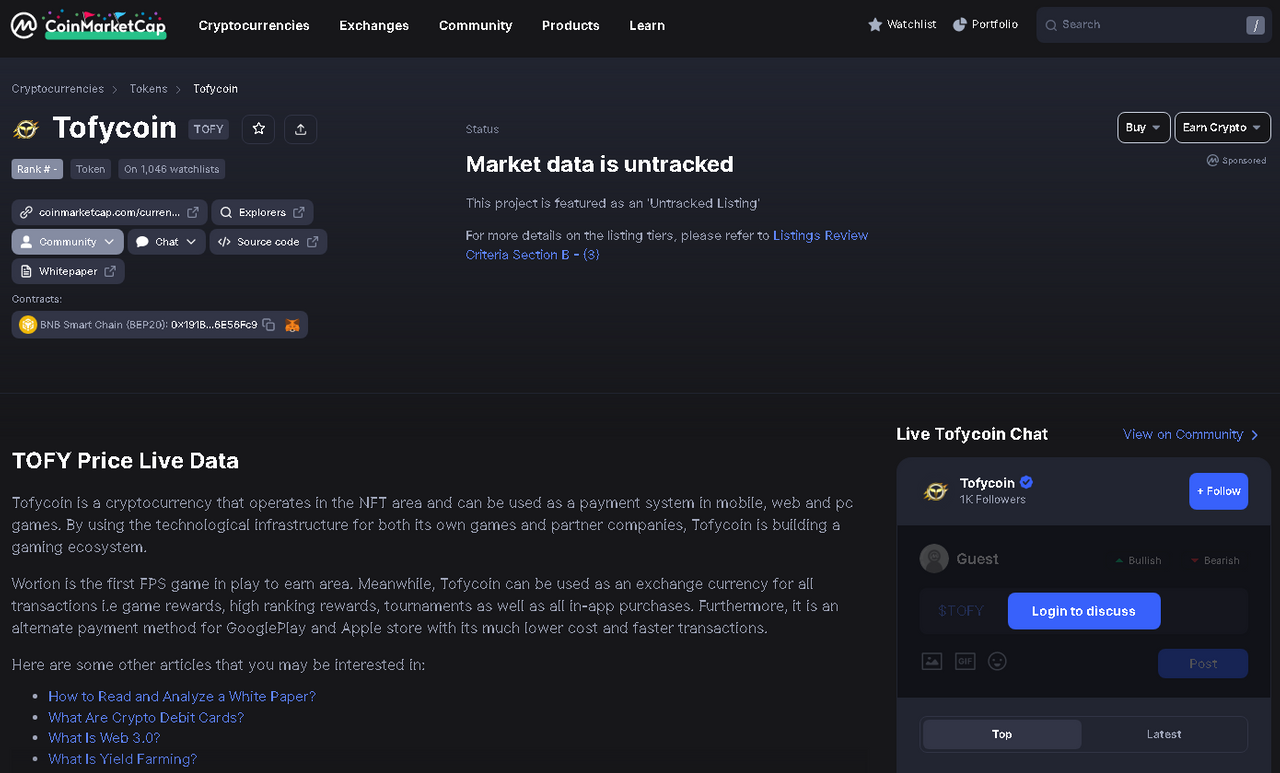Expand the Community dropdown
Image resolution: width=1280 pixels, height=773 pixels.
click(x=68, y=242)
